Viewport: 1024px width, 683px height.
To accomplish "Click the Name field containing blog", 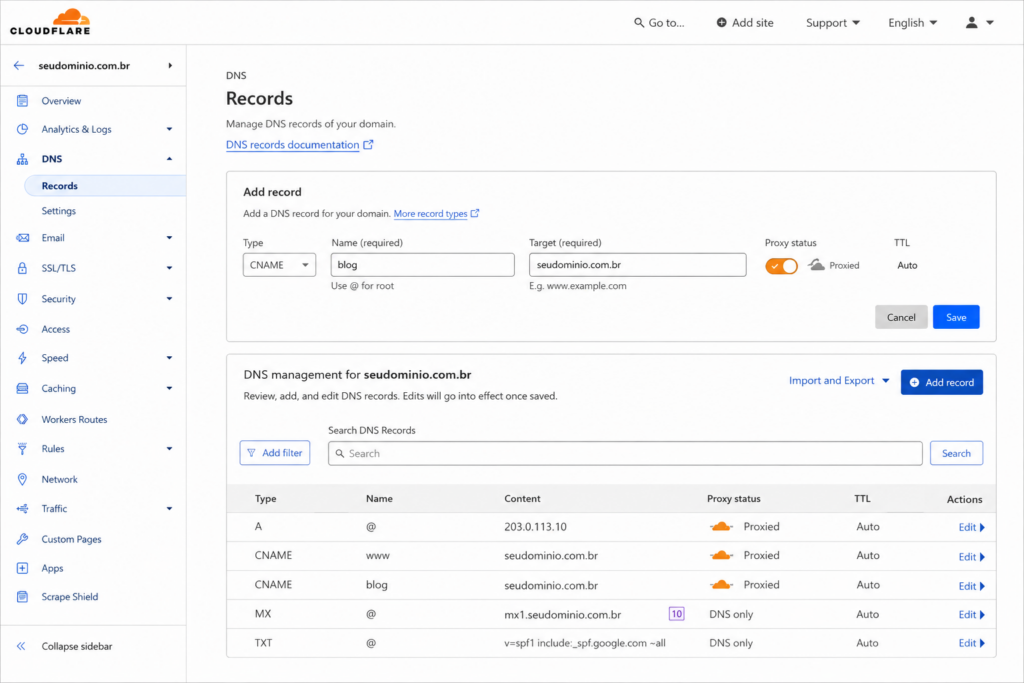I will click(423, 265).
